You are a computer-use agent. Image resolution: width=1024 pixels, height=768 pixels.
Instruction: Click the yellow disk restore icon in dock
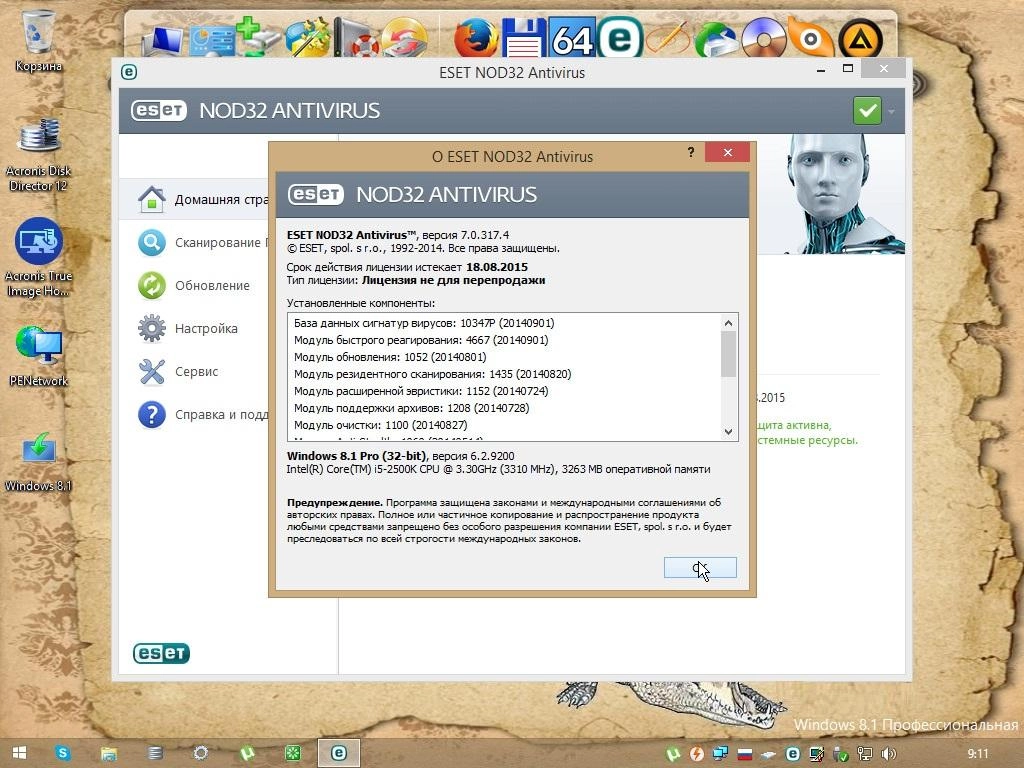(404, 38)
